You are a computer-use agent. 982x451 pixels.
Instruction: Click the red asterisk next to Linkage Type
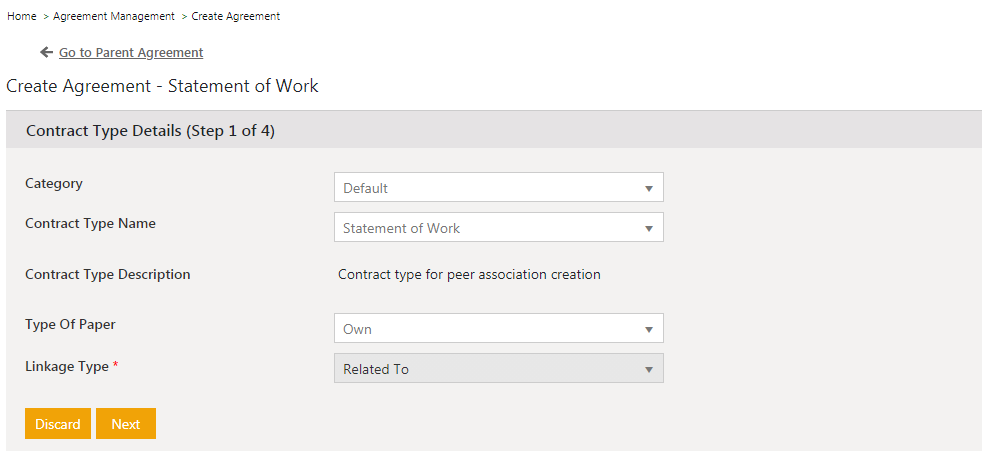tap(115, 366)
